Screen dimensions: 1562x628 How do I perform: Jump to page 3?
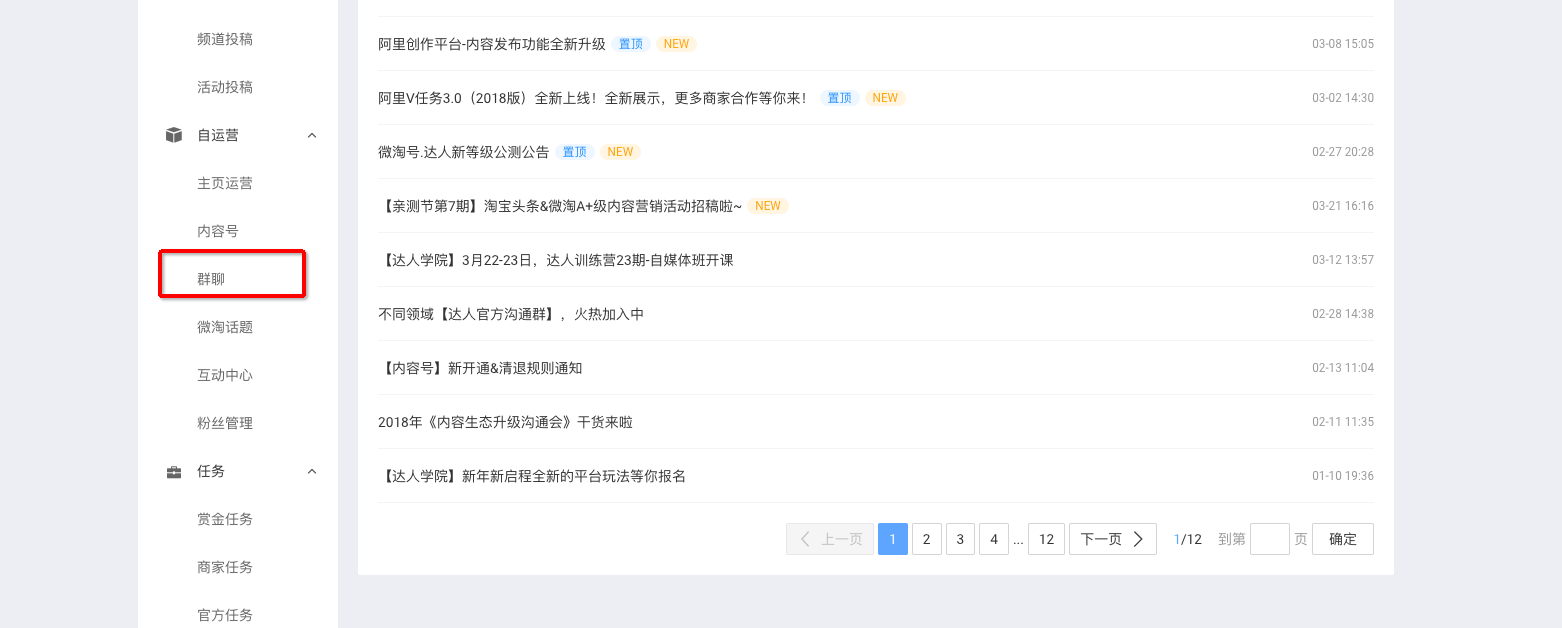(960, 539)
